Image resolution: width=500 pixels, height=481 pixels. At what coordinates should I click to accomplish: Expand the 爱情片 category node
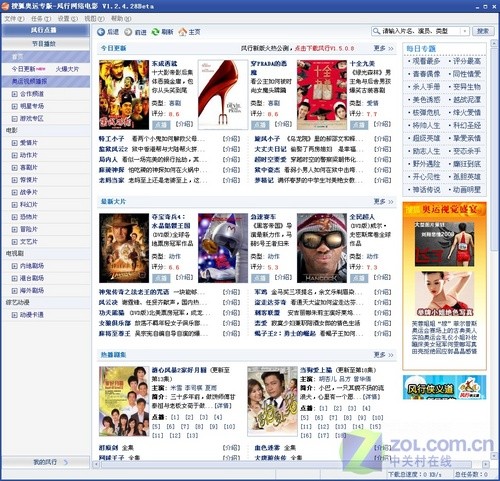[14, 143]
